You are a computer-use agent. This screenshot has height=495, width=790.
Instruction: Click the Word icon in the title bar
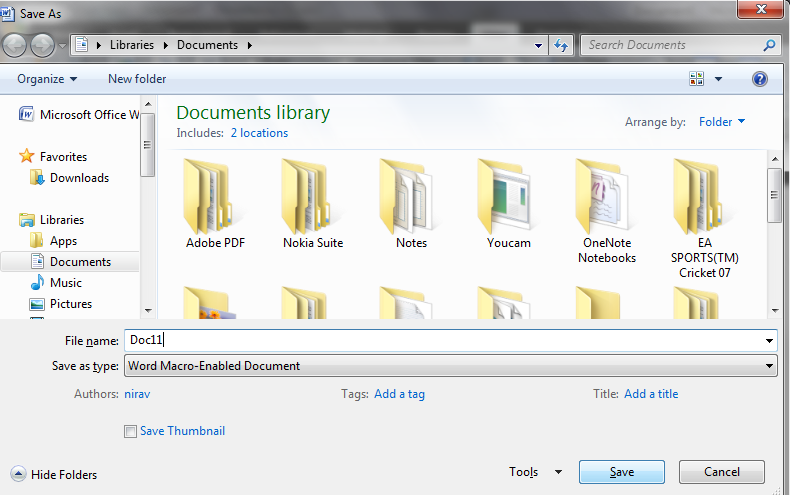(x=7, y=14)
